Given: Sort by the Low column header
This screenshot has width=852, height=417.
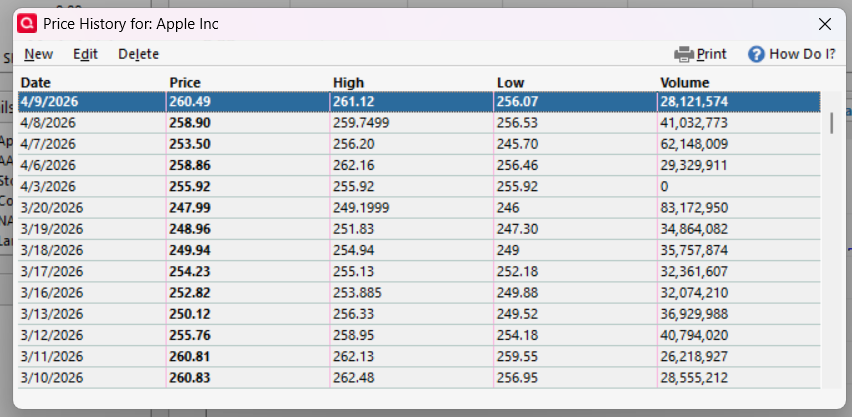Looking at the screenshot, I should point(510,83).
